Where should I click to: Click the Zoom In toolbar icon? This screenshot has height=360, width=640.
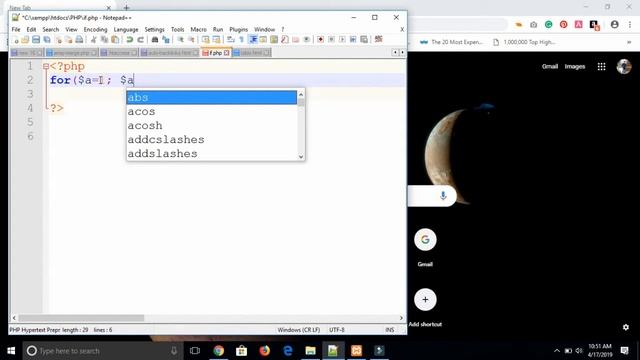[180, 40]
